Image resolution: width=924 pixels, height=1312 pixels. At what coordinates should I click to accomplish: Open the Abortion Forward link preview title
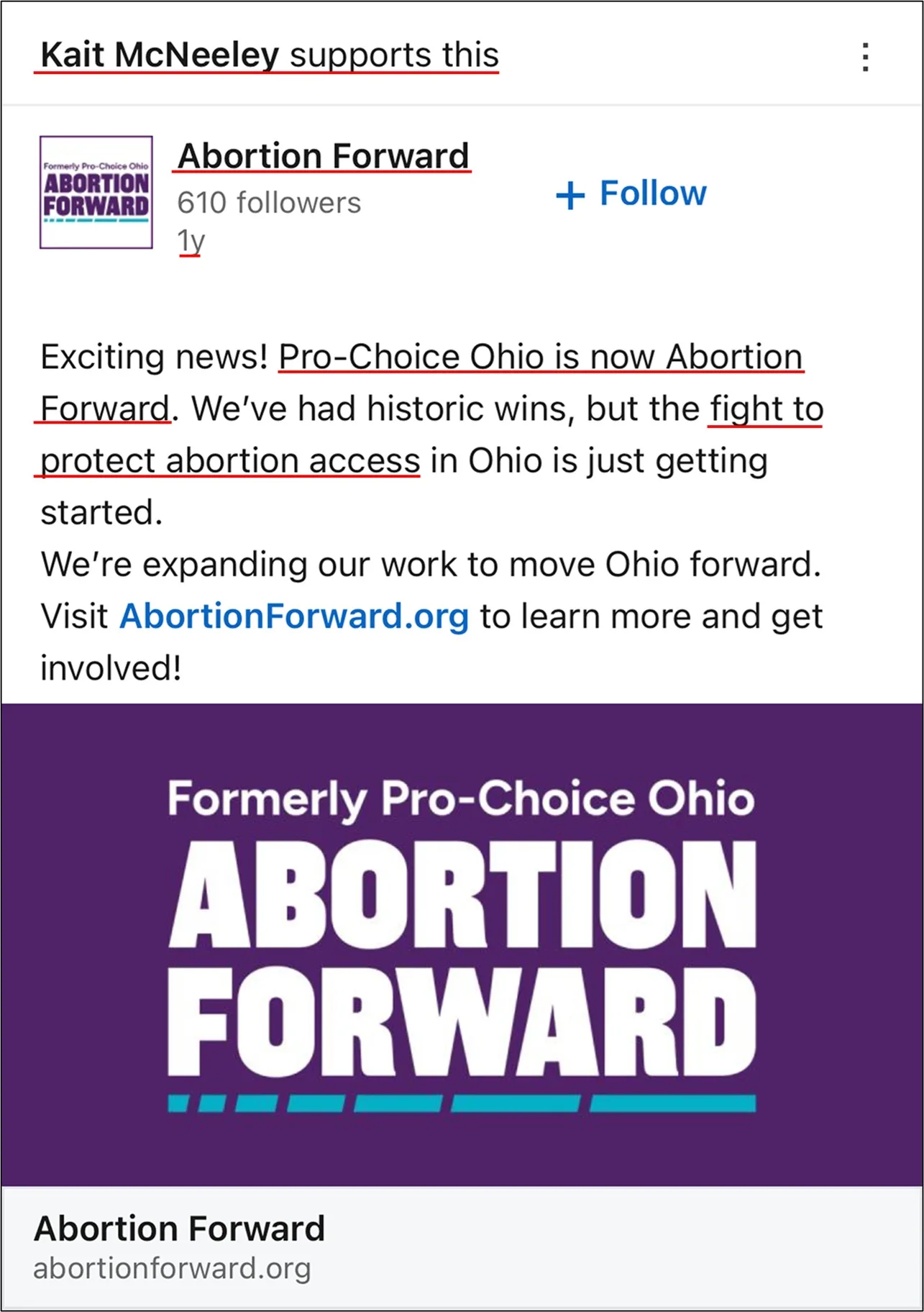pos(179,1229)
